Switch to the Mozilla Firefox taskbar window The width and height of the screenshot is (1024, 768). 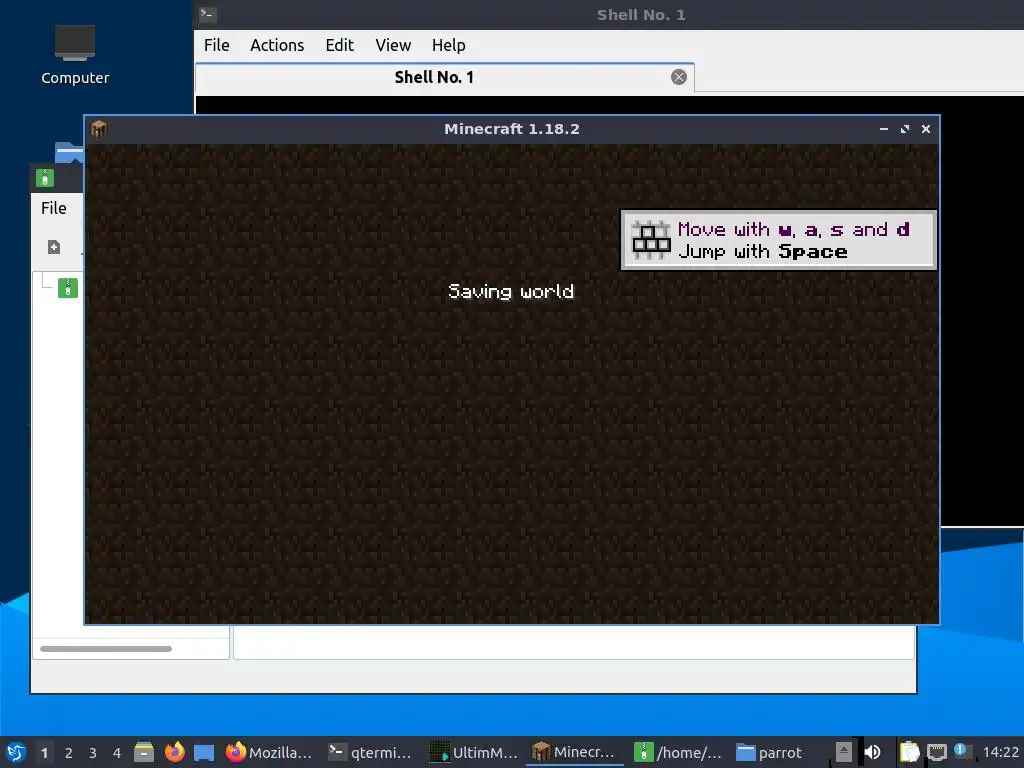(x=270, y=752)
